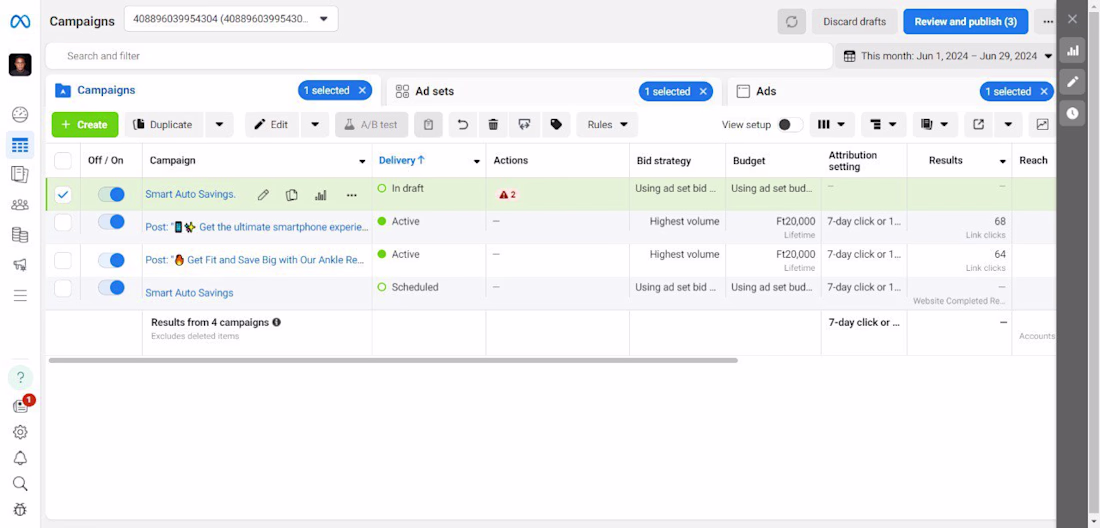Open Notifications bell icon

pyautogui.click(x=20, y=458)
